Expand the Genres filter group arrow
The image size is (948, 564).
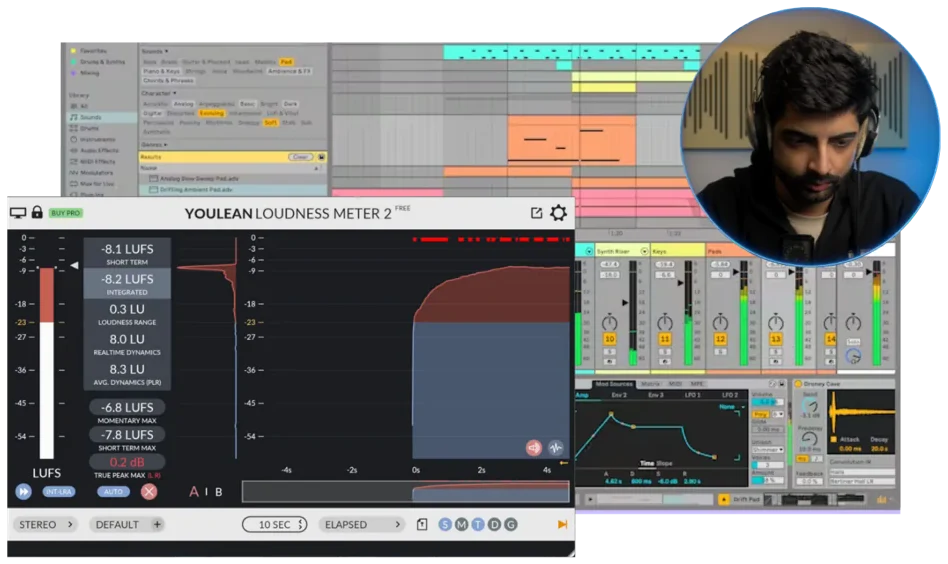165,144
